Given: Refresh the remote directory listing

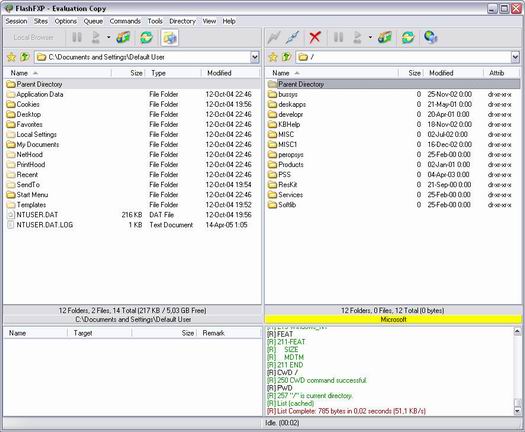Looking at the screenshot, I should point(408,38).
